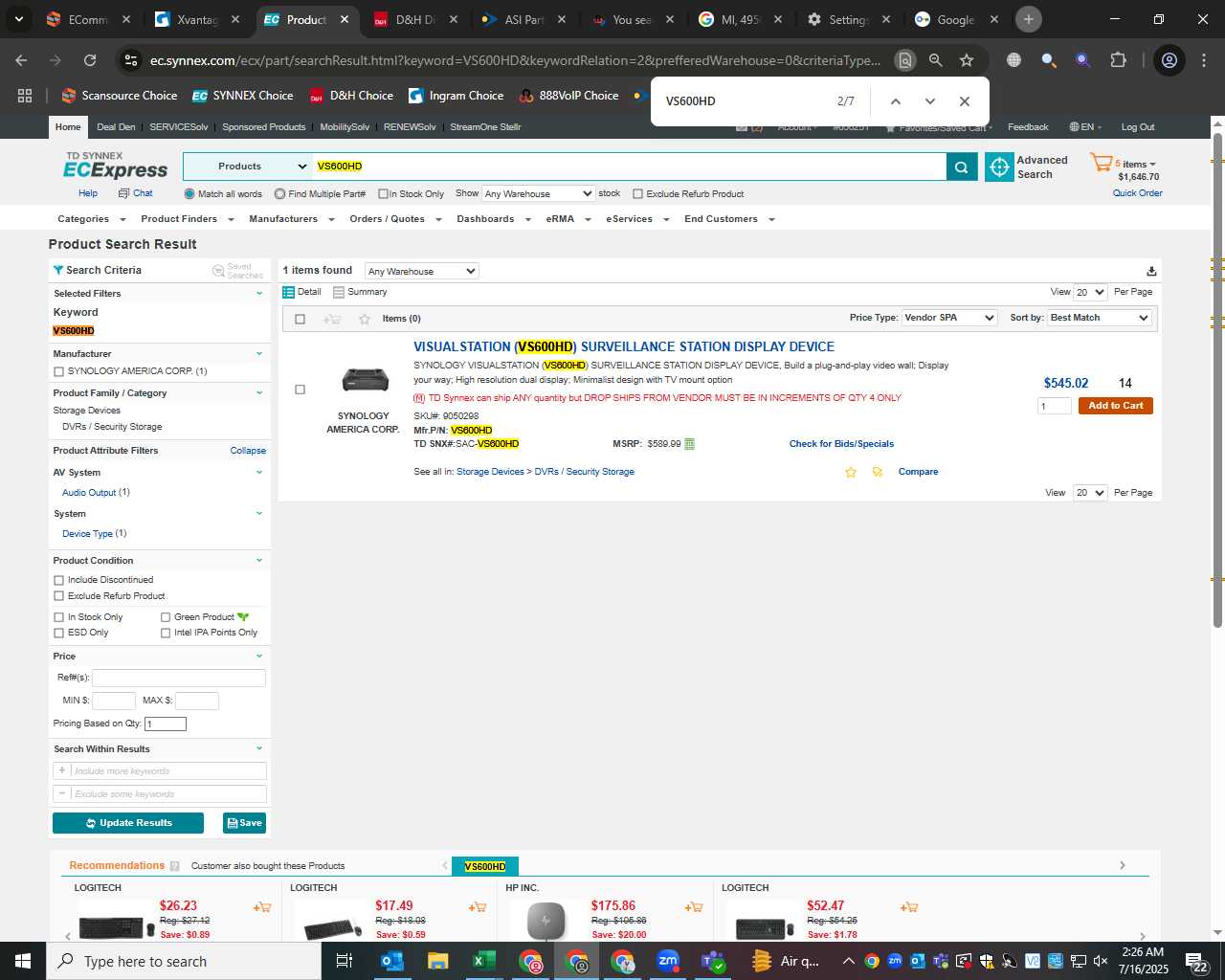This screenshot has height=980, width=1225.
Task: Click the MIN $ price field
Action: coord(114,701)
